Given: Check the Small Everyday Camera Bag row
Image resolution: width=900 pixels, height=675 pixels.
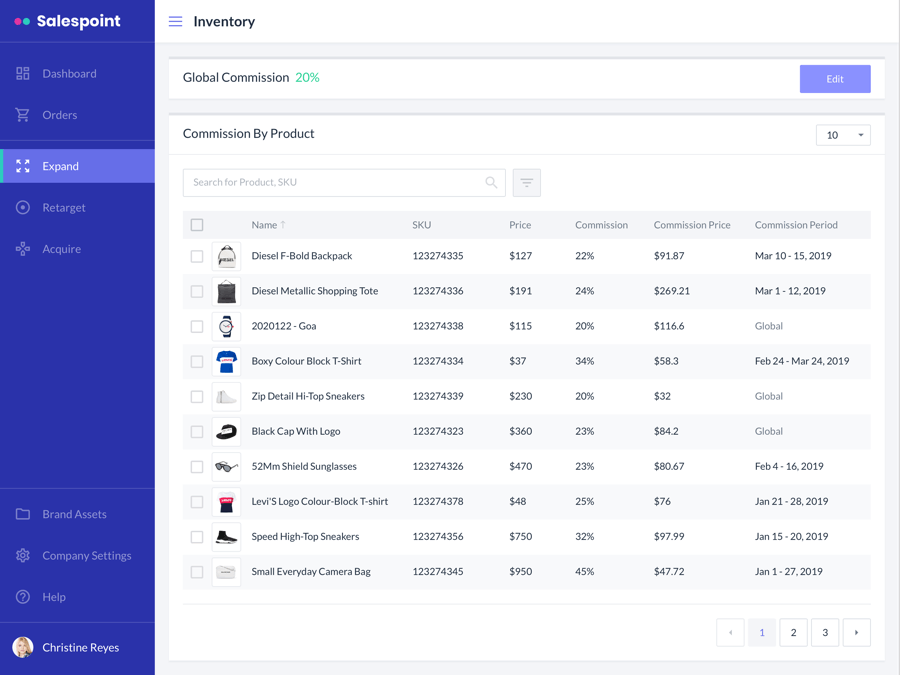Looking at the screenshot, I should [197, 571].
